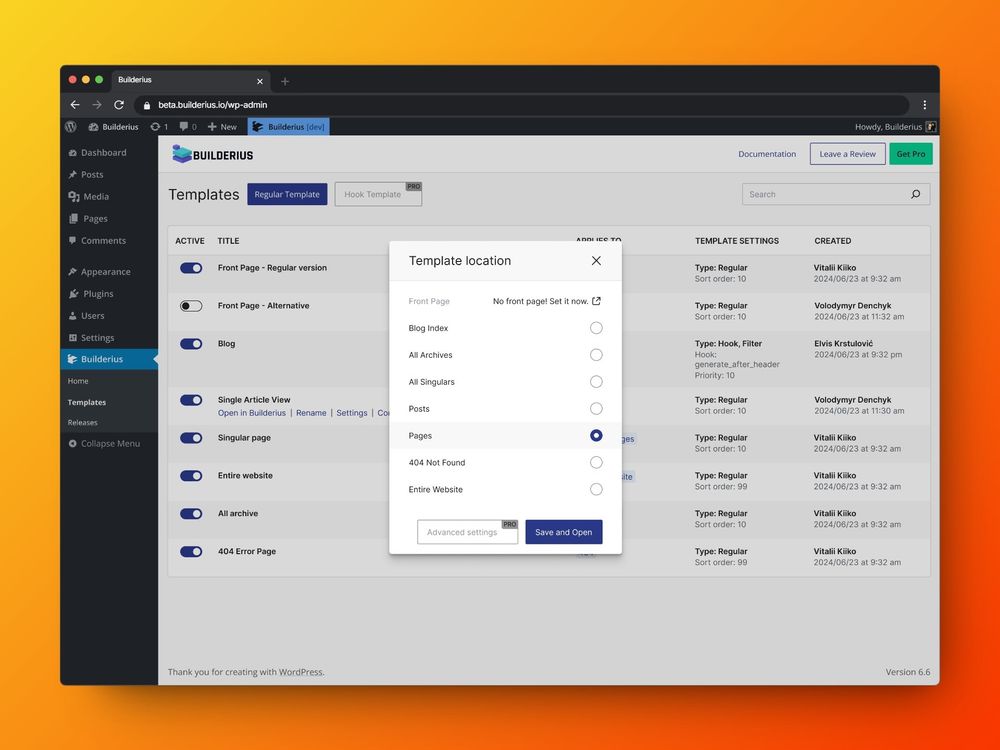The width and height of the screenshot is (1000, 750).
Task: Click the external link icon beside Set it now
Action: click(x=596, y=301)
